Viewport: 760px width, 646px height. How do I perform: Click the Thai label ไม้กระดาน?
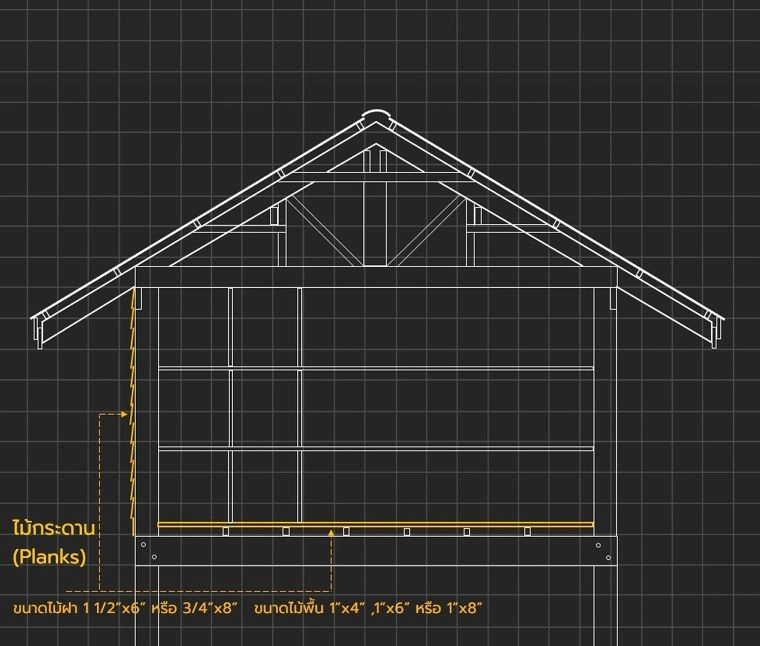[x=58, y=527]
